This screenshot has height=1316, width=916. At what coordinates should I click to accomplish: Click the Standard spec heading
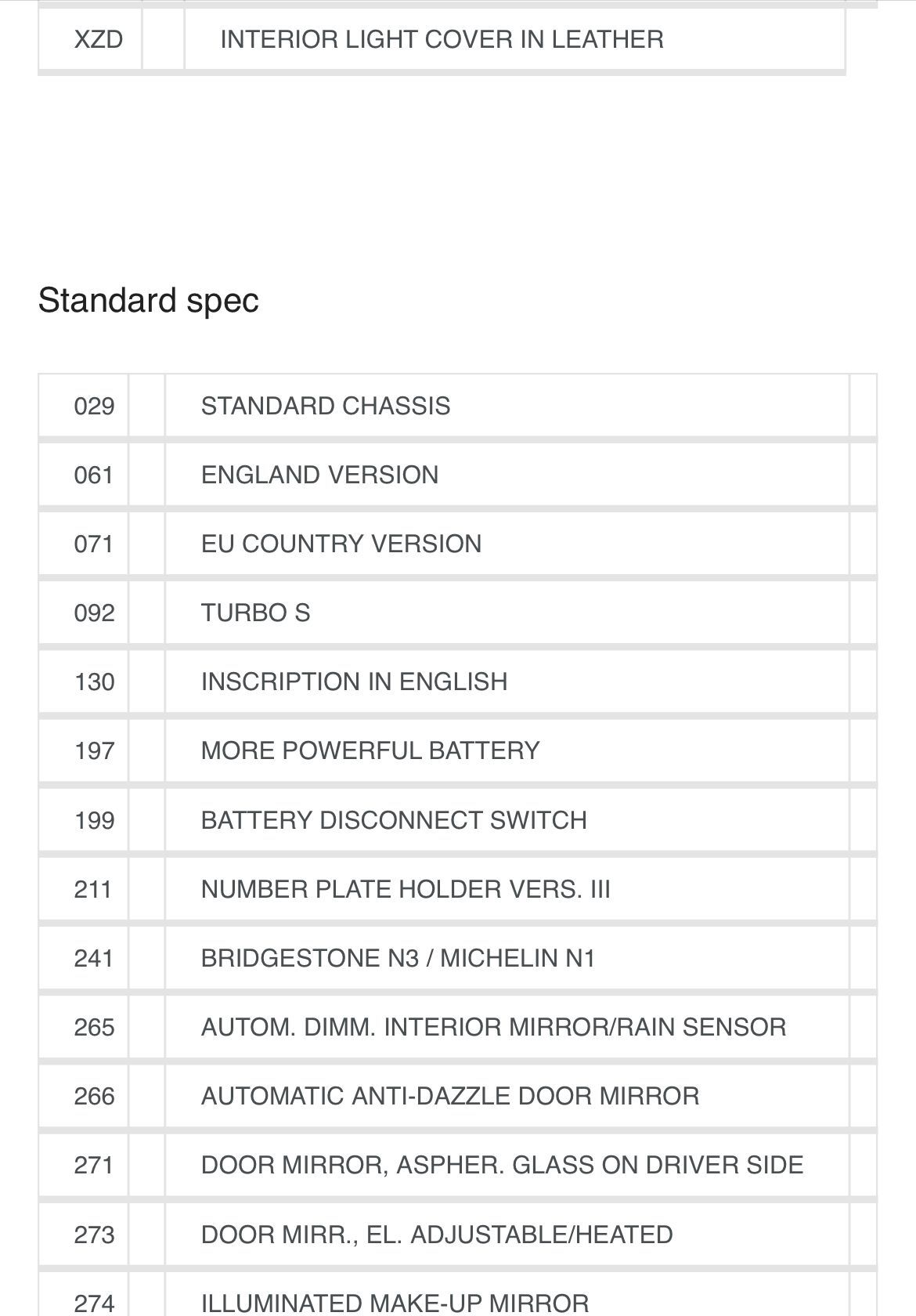coord(148,301)
